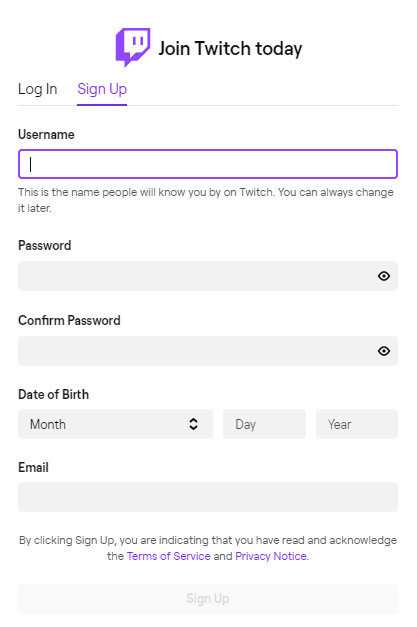Viewport: 417px width, 627px height.
Task: Click the Join Twitch today heading
Action: (x=230, y=49)
